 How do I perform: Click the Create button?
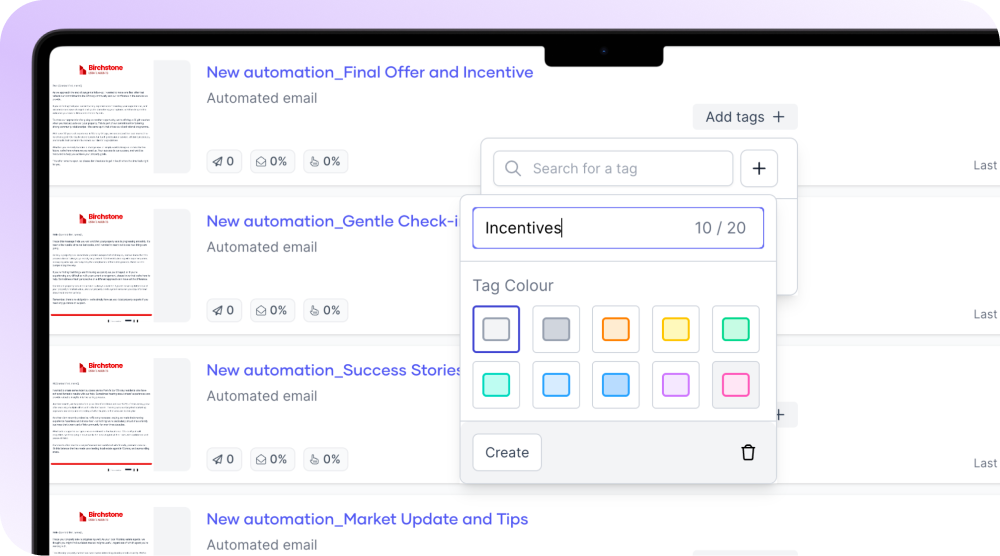click(x=507, y=453)
